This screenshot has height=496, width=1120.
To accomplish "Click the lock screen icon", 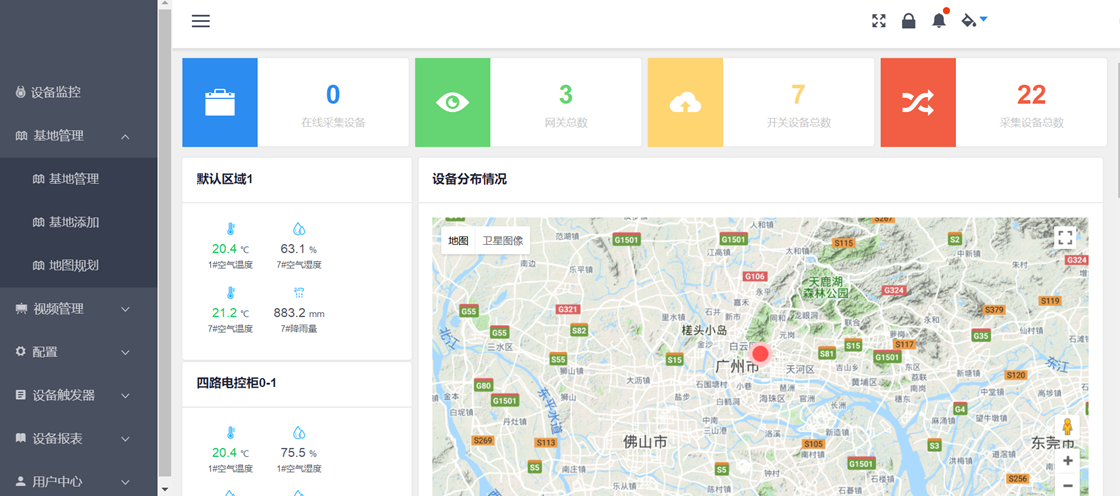I will (x=908, y=21).
